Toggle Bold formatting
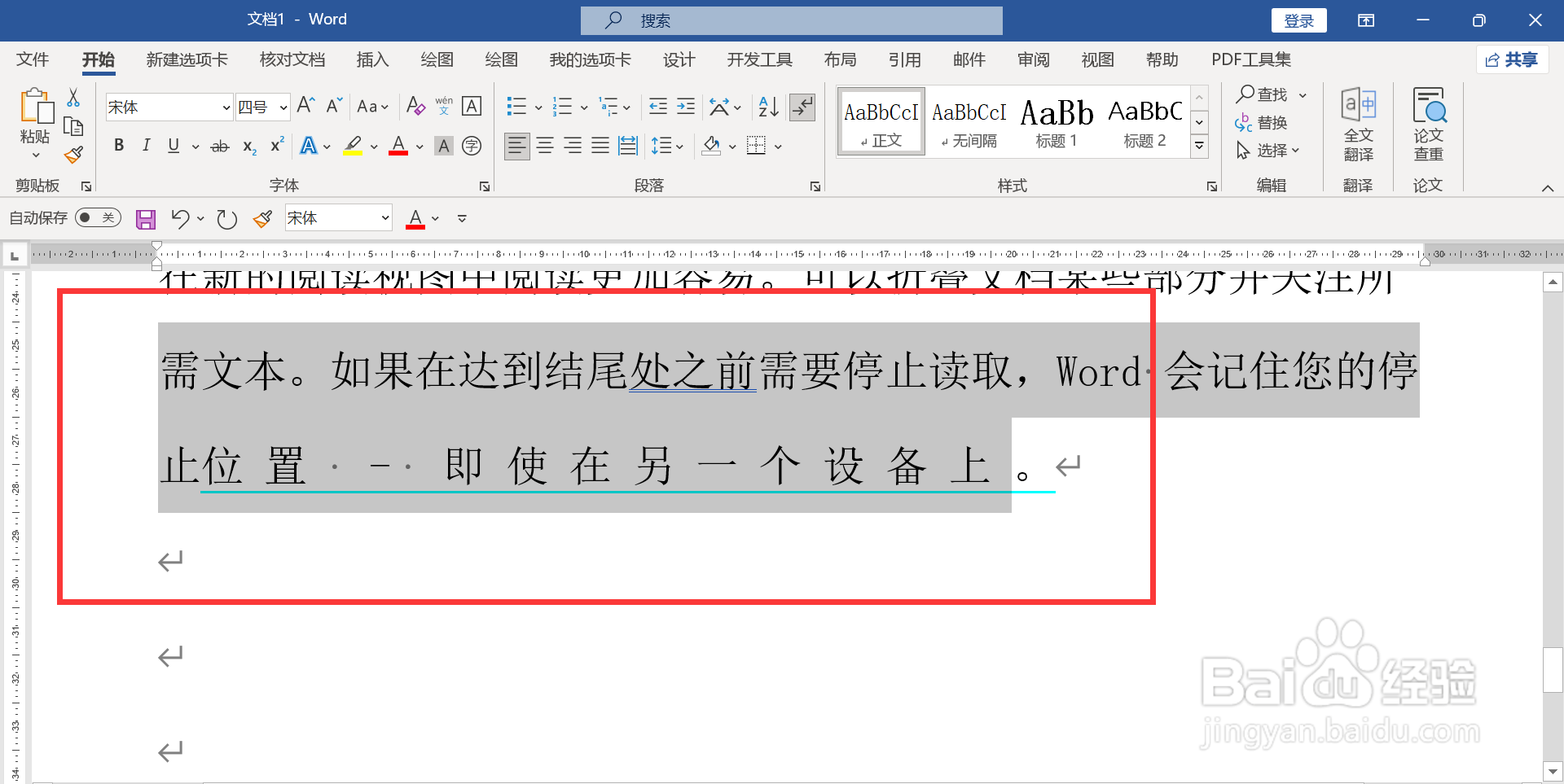Screen dimensions: 1564x784 click(x=119, y=146)
